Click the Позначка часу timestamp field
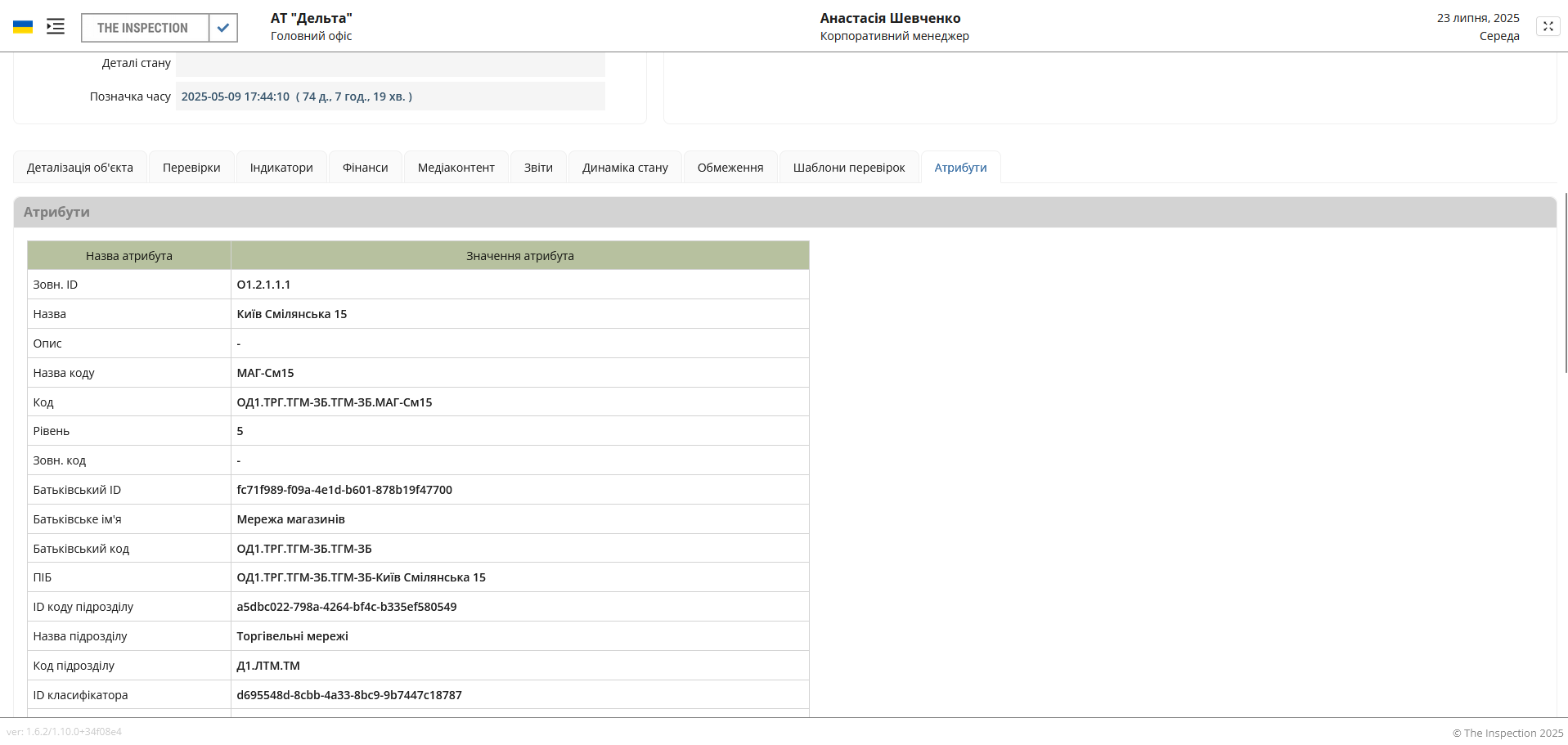This screenshot has height=745, width=1568. tap(390, 96)
